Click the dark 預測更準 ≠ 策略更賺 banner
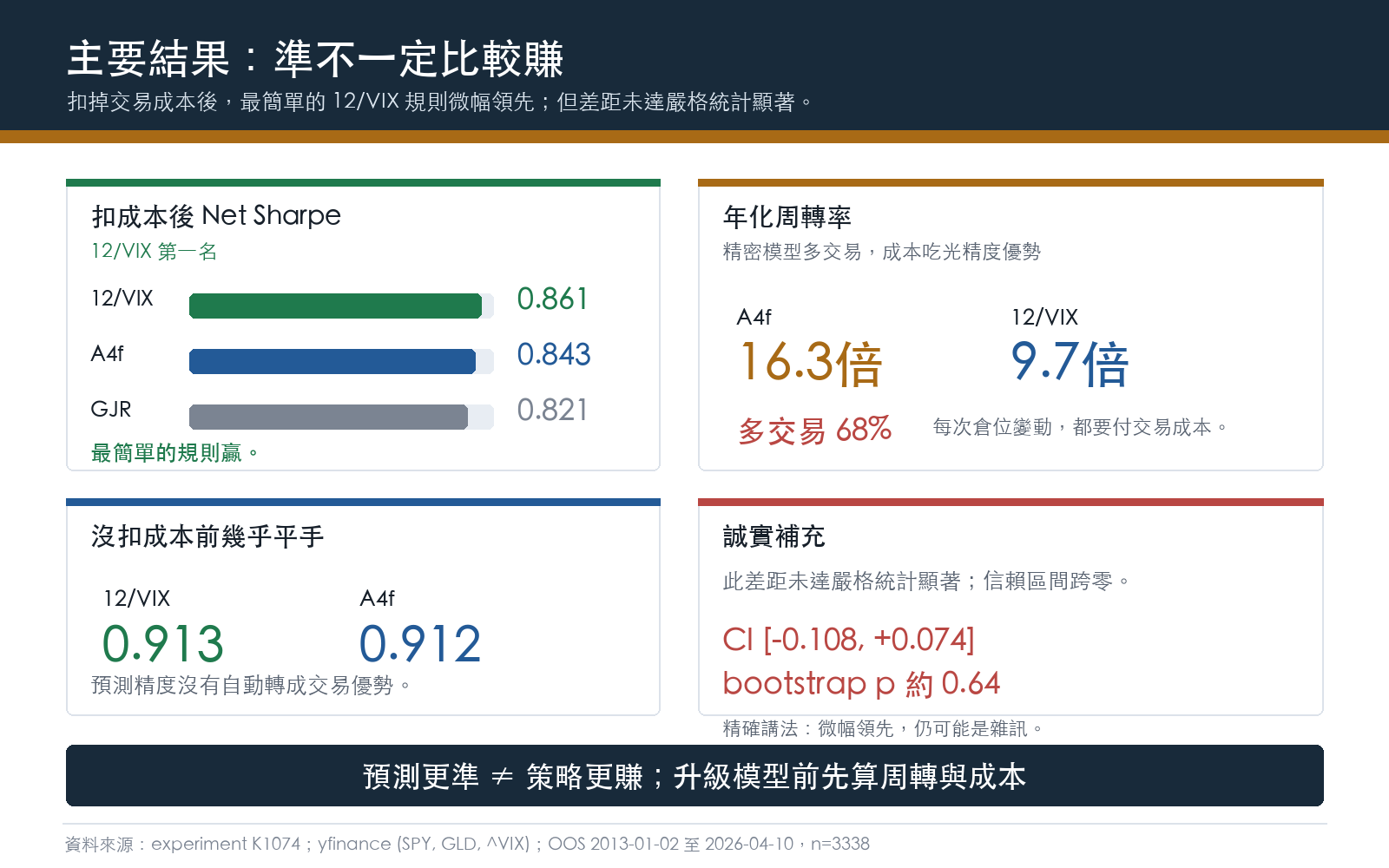 (694, 776)
